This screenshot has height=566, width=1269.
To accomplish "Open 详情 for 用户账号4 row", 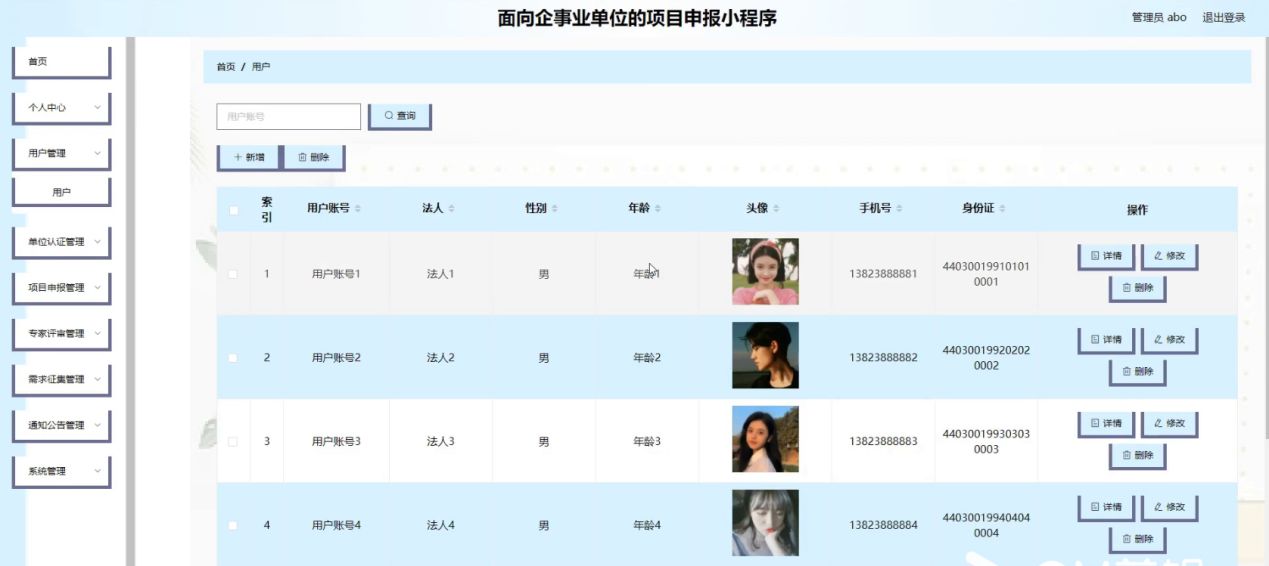I will click(x=1106, y=508).
